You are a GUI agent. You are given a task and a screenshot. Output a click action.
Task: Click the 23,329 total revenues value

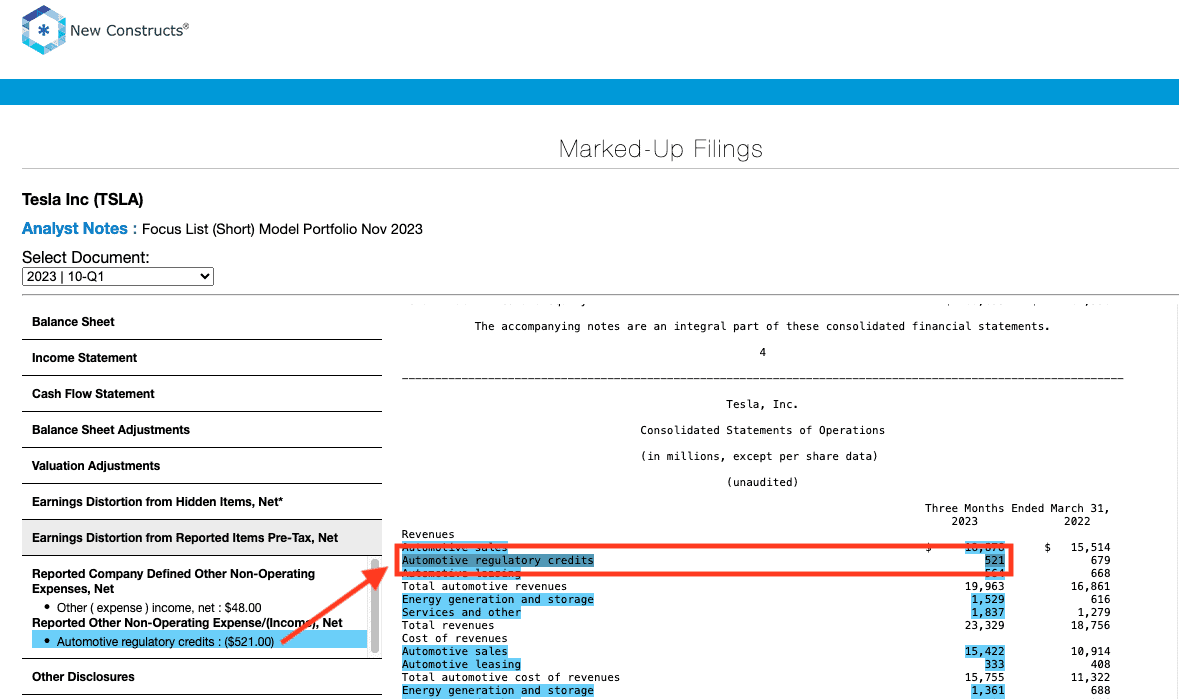point(984,625)
